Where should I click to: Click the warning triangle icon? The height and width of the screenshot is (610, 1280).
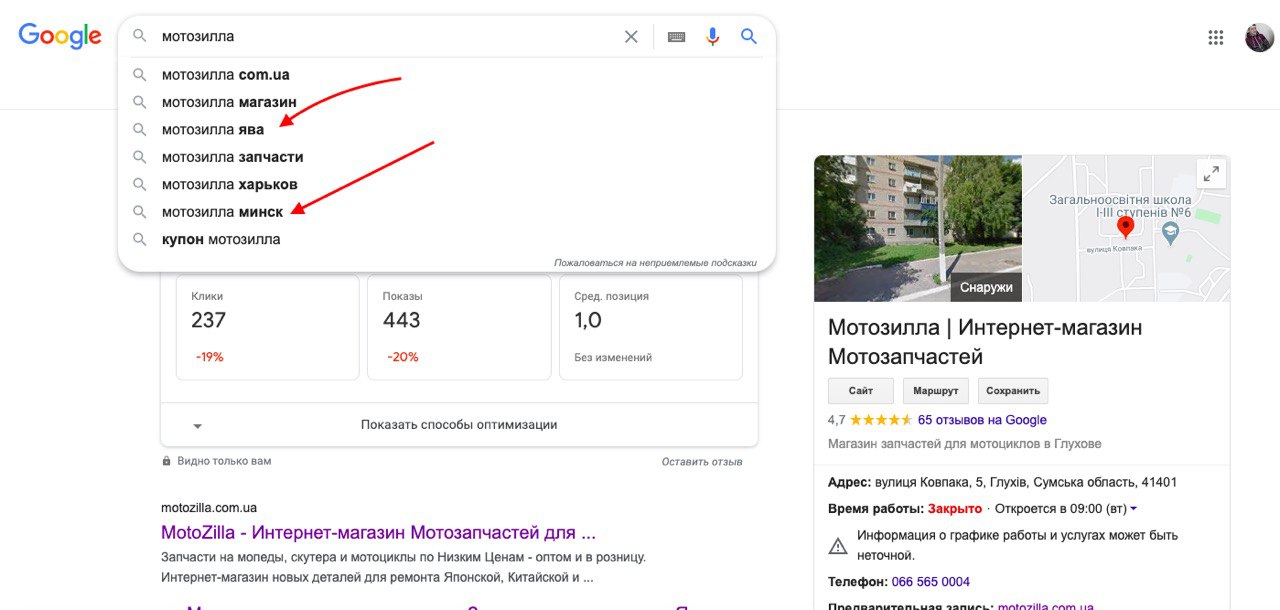838,546
